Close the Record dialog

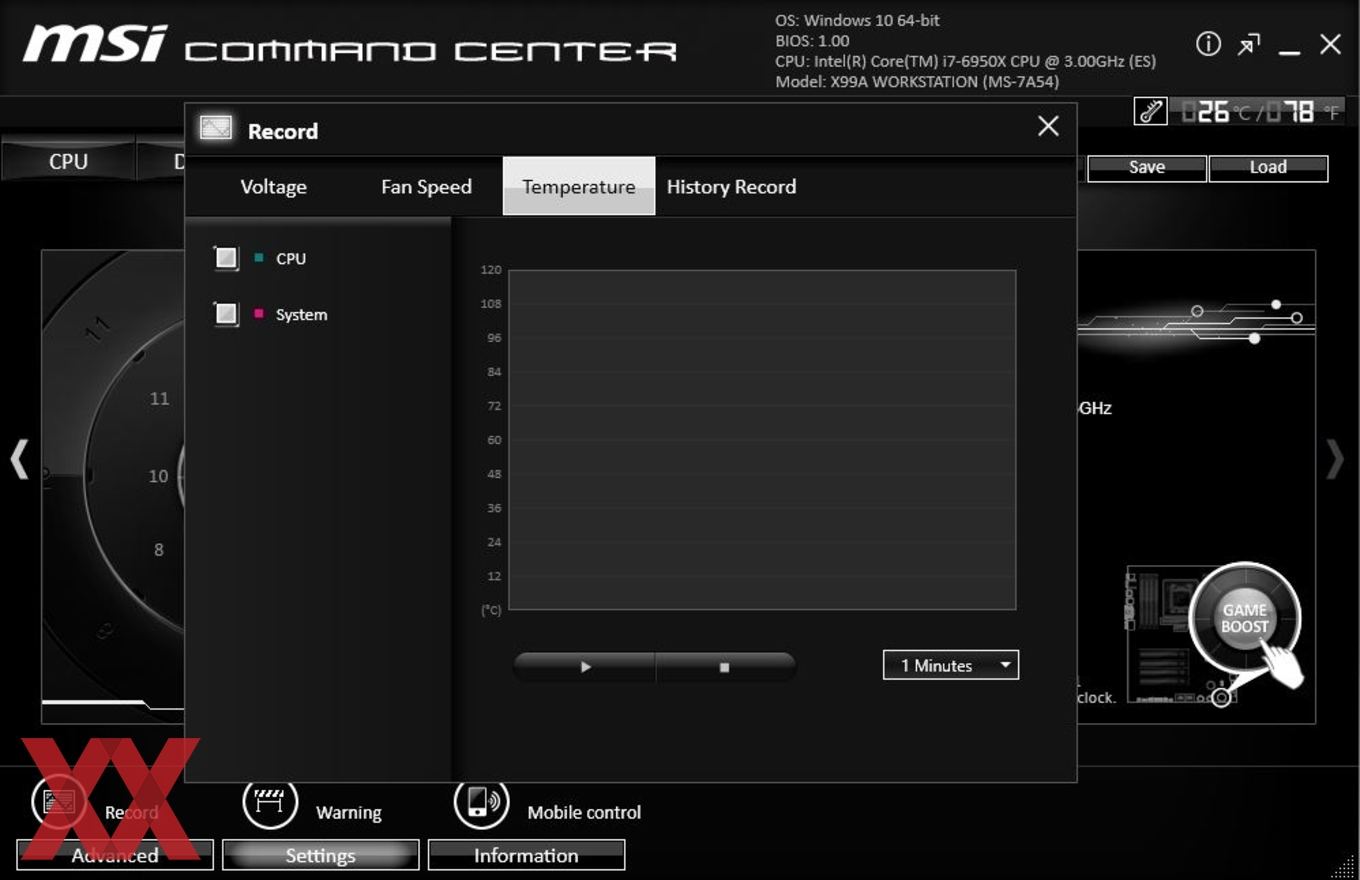click(x=1048, y=126)
